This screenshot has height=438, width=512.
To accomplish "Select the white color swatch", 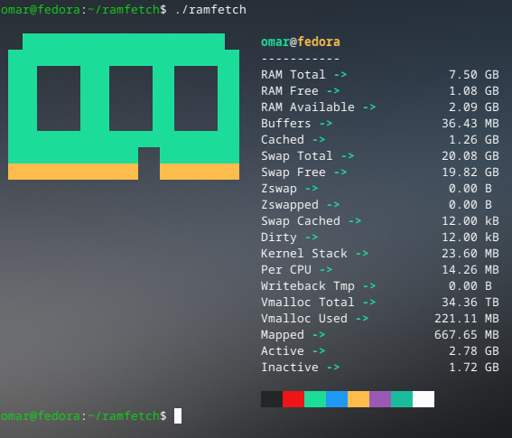I will 423,399.
